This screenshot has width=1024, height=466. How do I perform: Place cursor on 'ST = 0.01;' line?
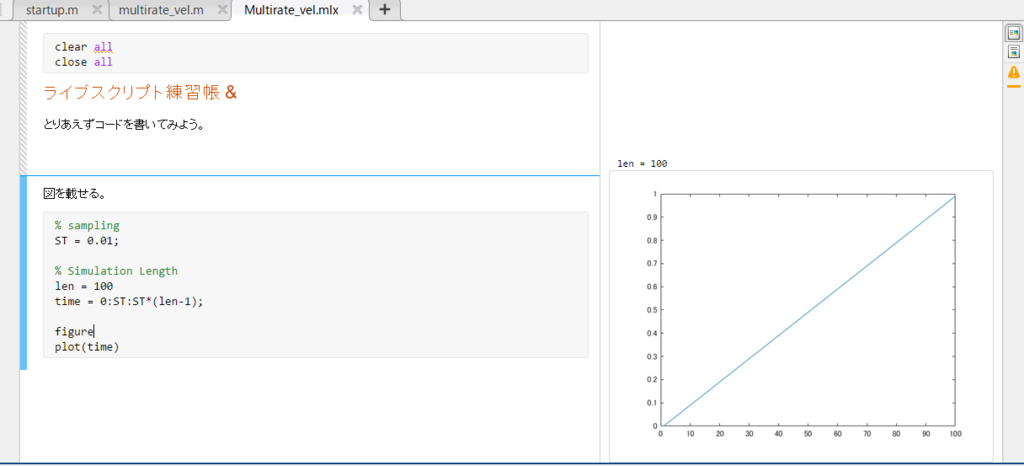(87, 241)
